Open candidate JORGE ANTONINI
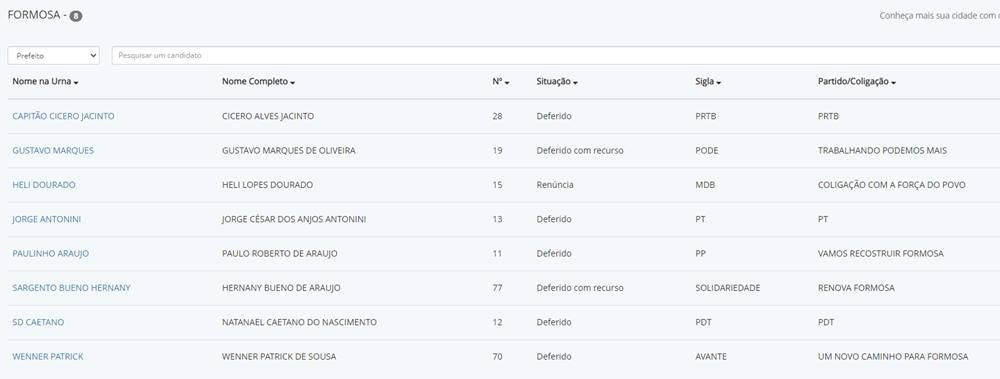Screen dimensions: 1000x379 47,219
